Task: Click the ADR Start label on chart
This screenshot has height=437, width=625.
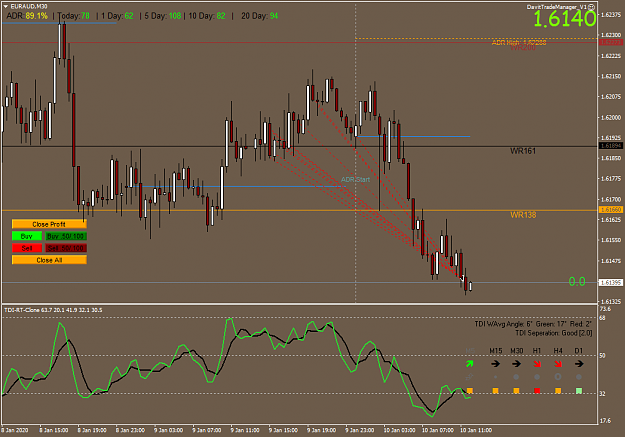Action: click(355, 179)
